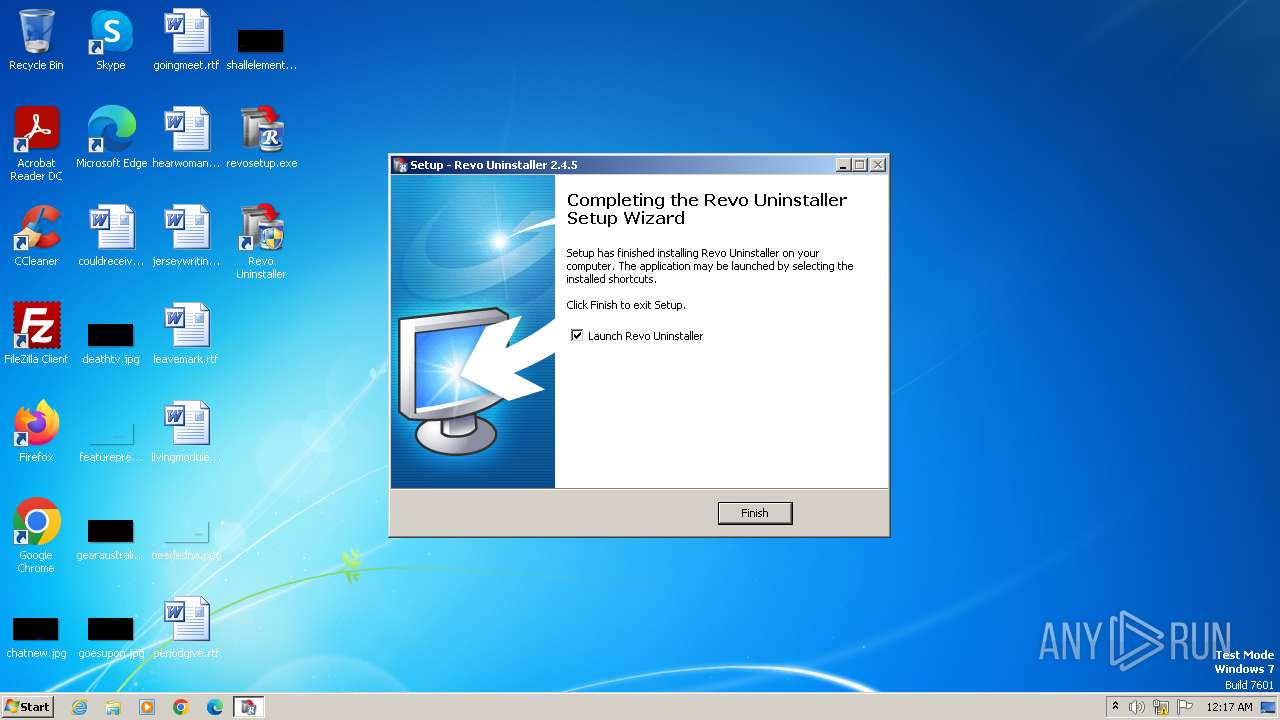Select jerseywritin document icon
Viewport: 1280px width, 720px height.
click(186, 236)
